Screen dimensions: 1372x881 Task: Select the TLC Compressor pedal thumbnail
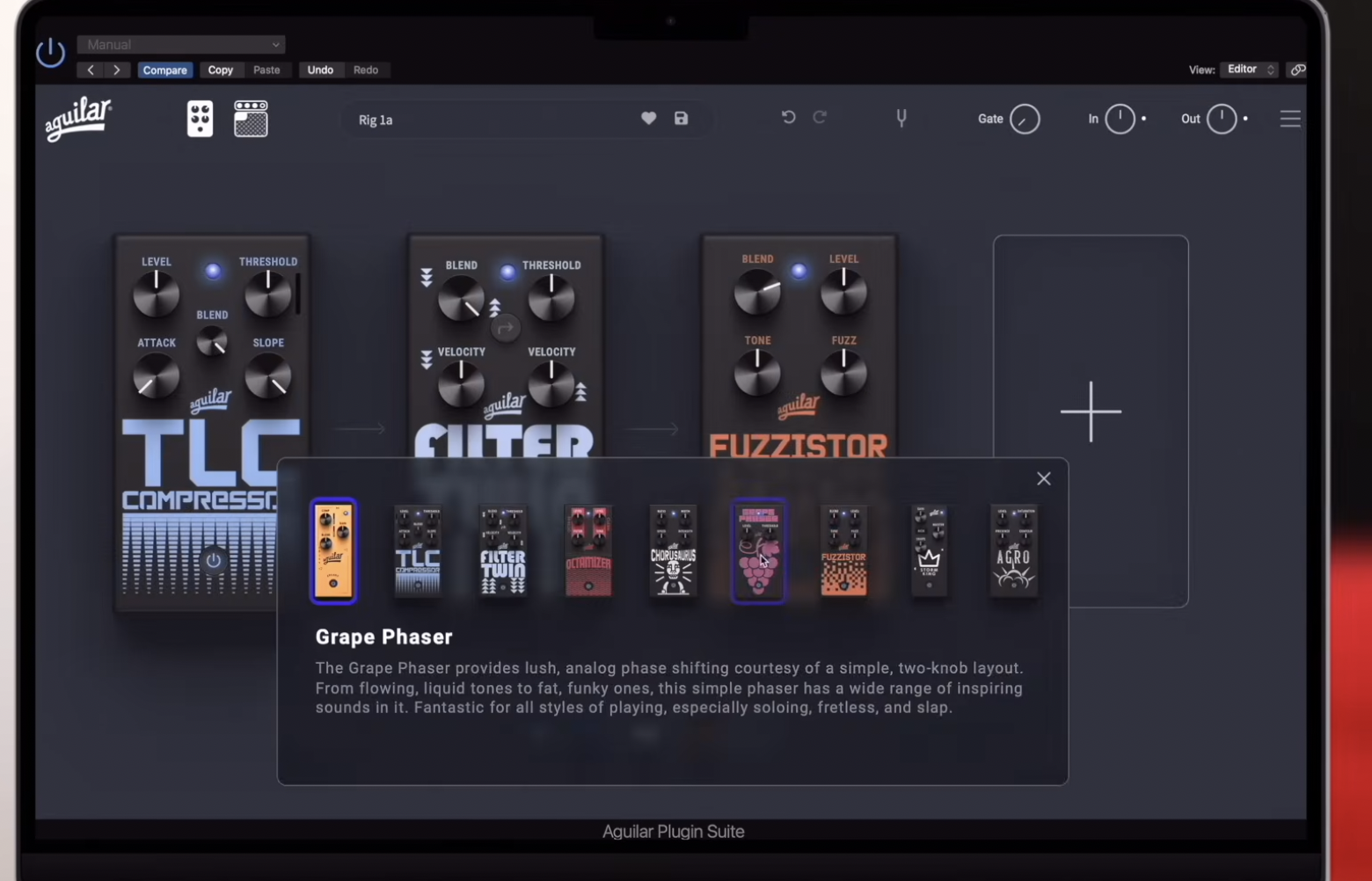[x=418, y=550]
